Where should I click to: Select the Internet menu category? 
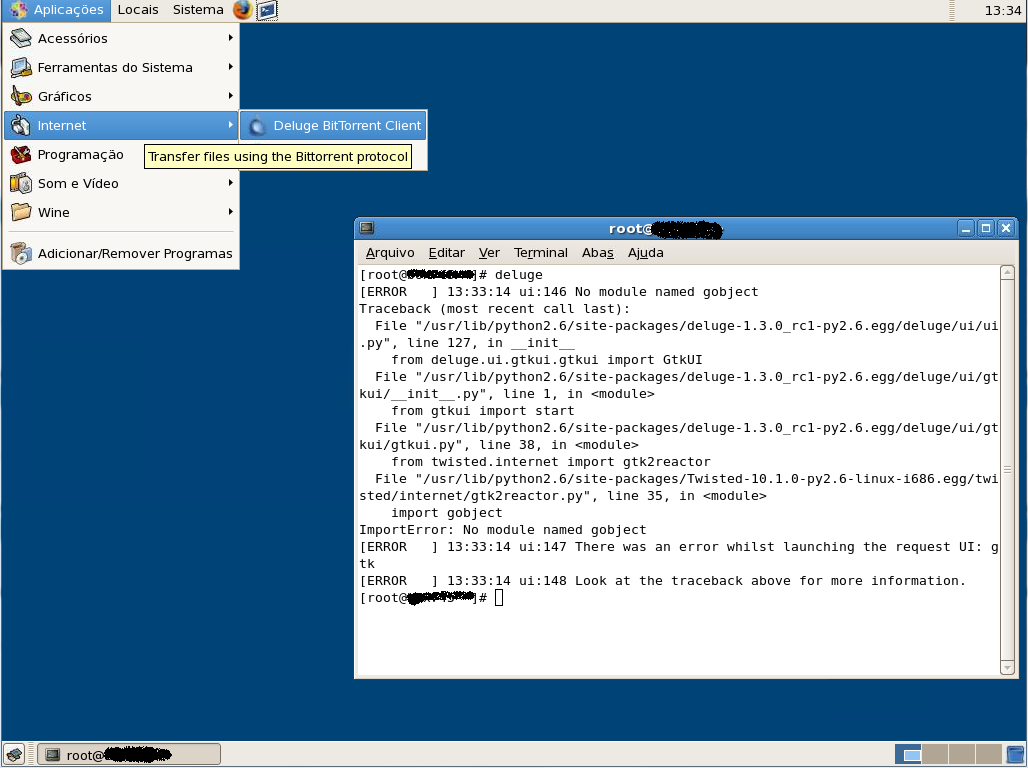pyautogui.click(x=122, y=125)
